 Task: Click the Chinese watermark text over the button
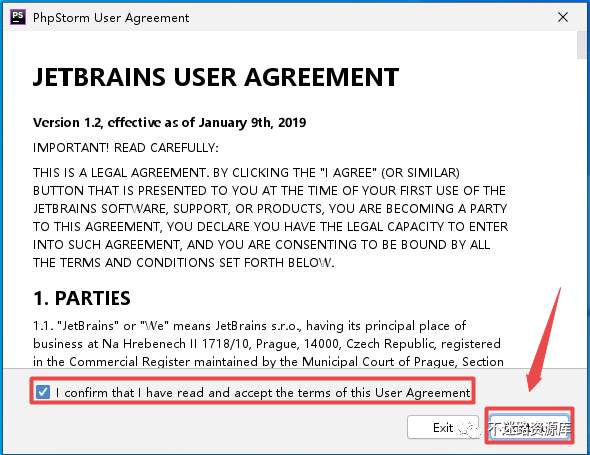530,428
